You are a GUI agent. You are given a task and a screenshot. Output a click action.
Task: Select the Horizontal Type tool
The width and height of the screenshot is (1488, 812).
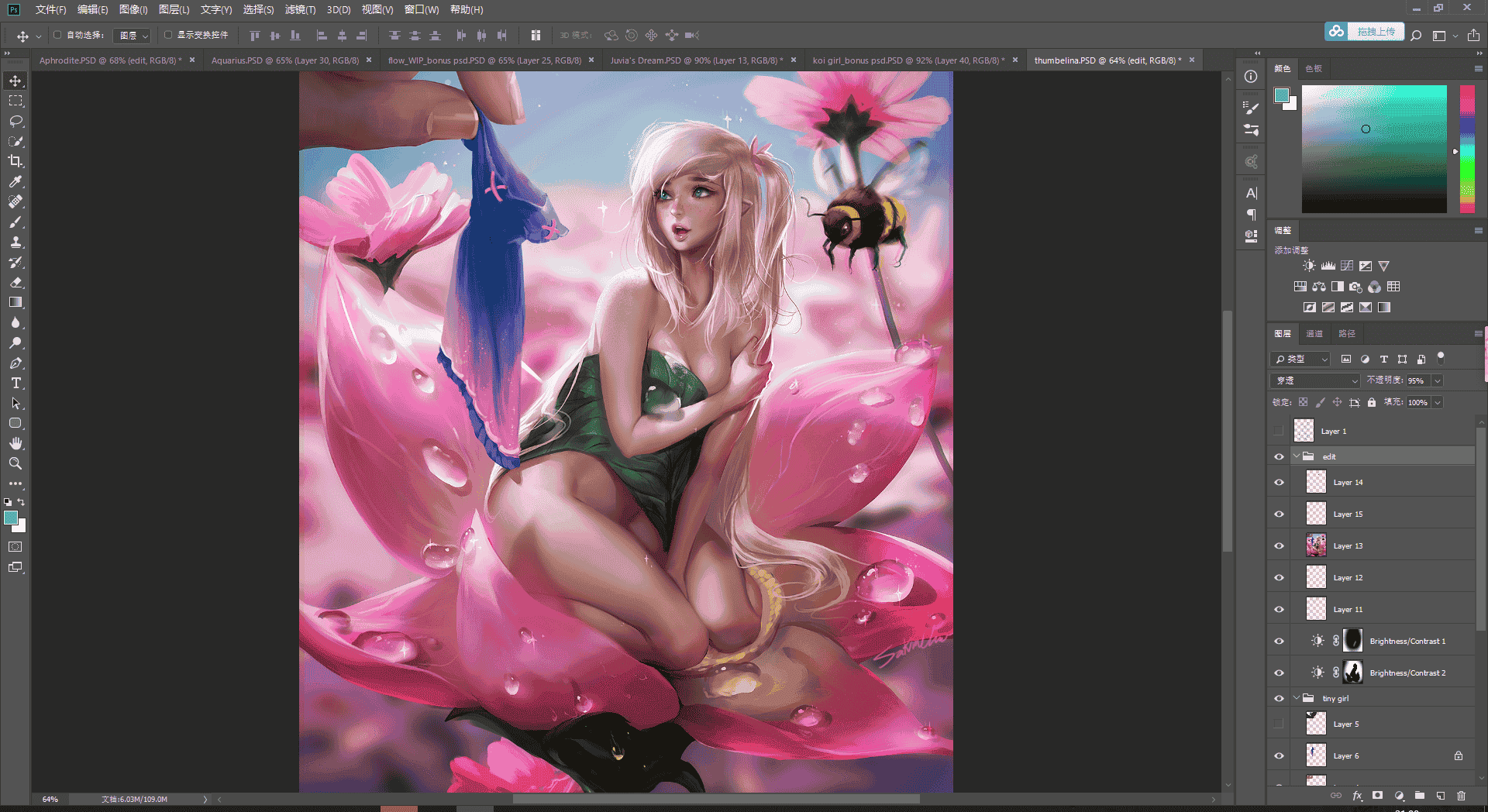coord(15,383)
